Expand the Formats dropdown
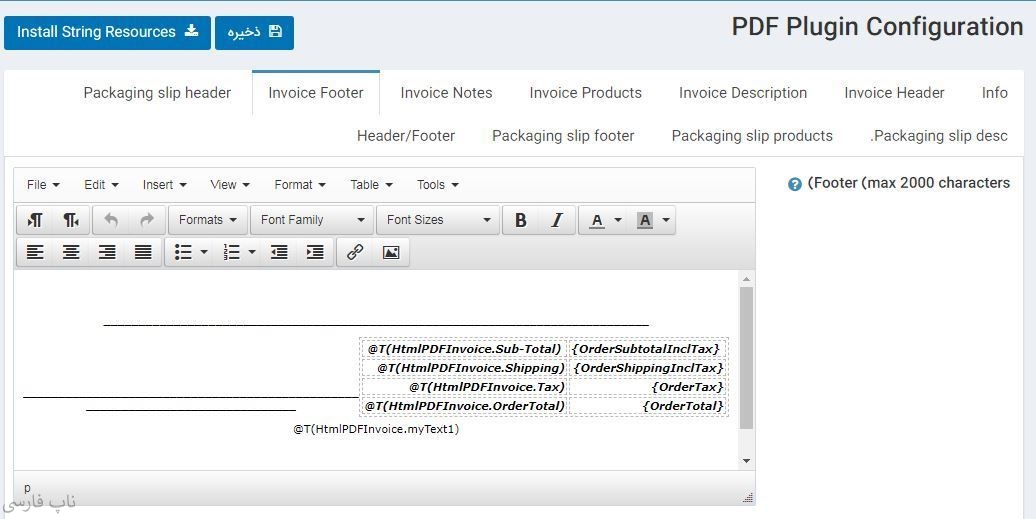The image size is (1036, 519). 208,220
